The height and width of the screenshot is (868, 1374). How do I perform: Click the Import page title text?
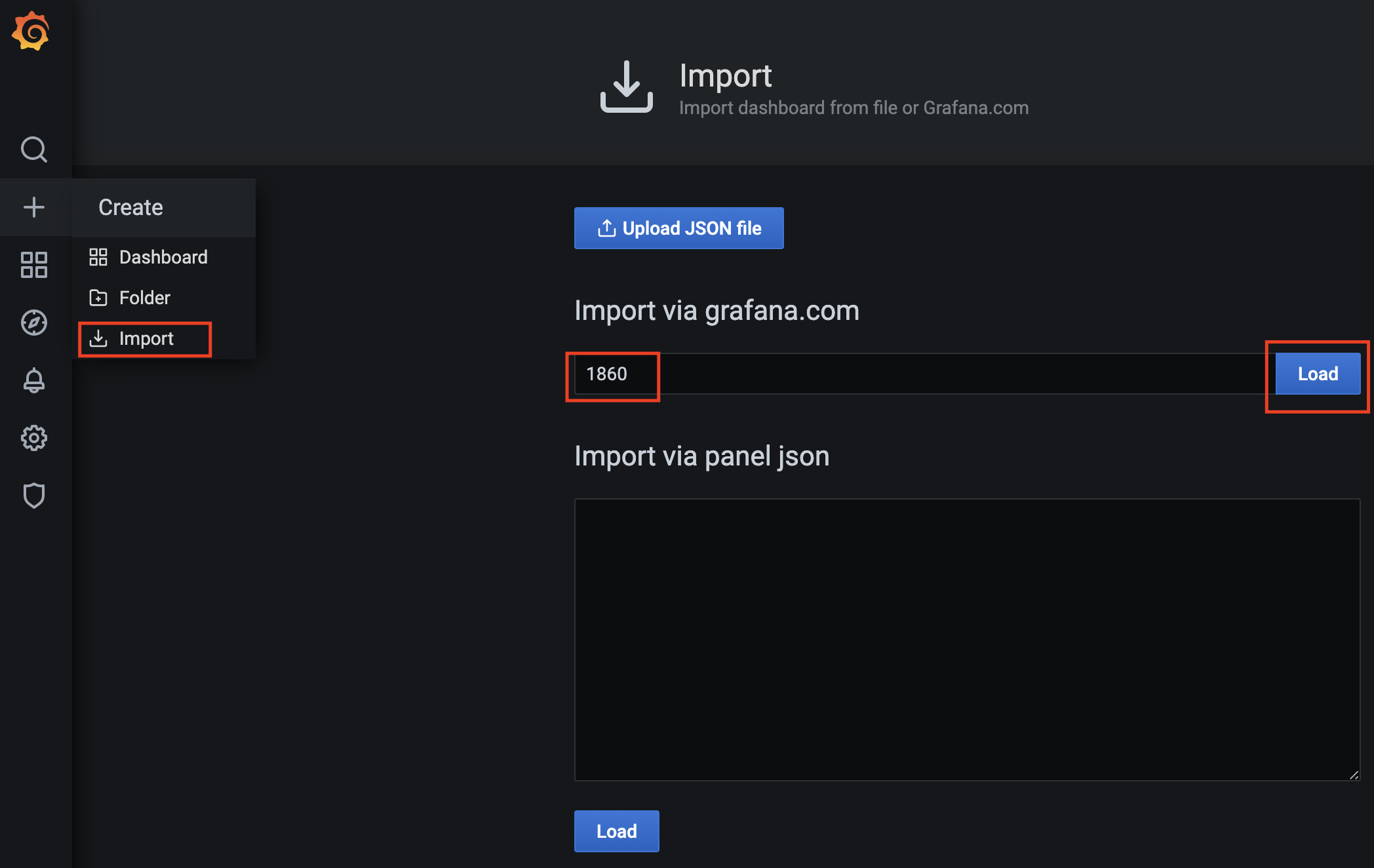tap(725, 76)
